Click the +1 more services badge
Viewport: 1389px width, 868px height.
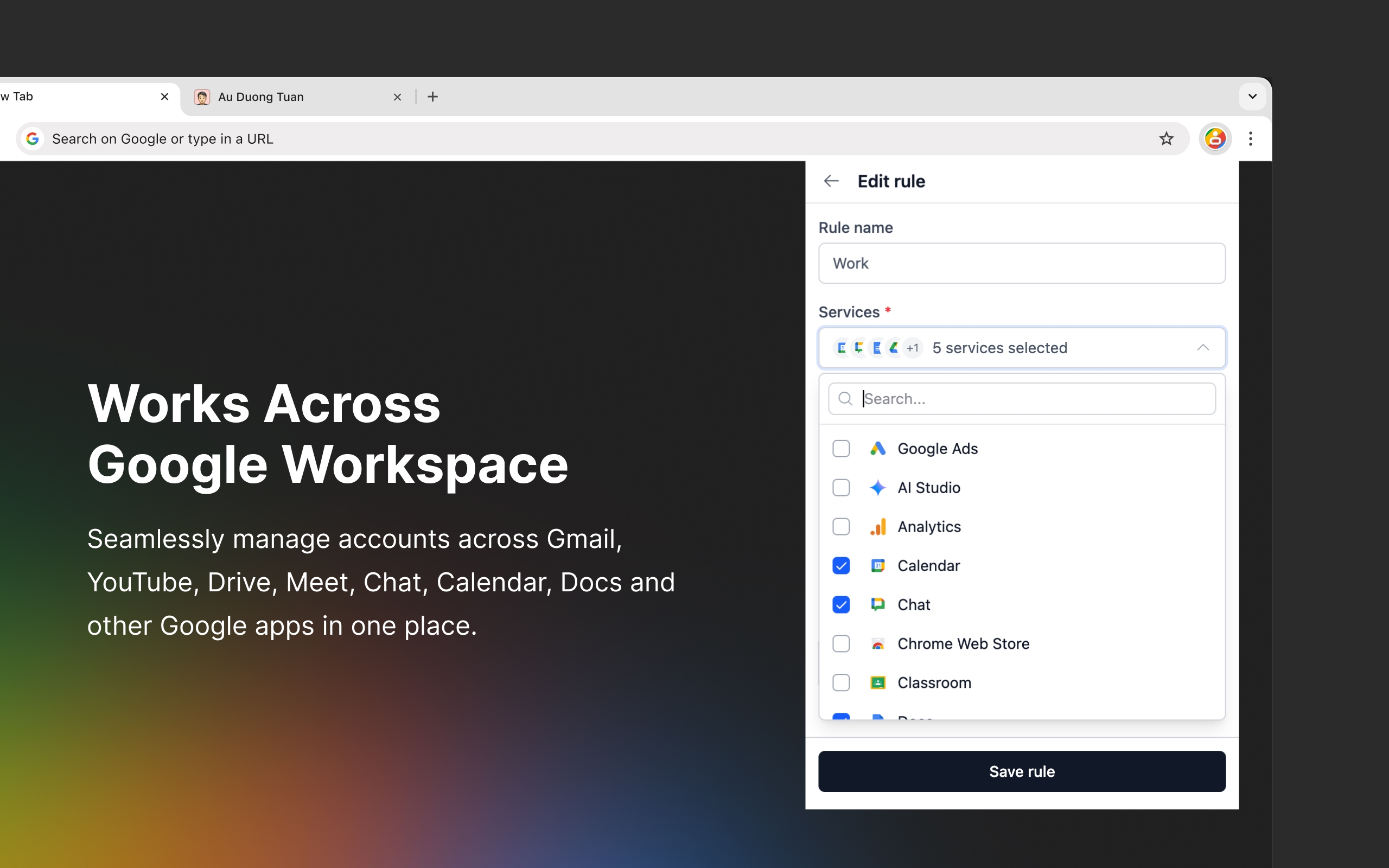[x=912, y=348]
